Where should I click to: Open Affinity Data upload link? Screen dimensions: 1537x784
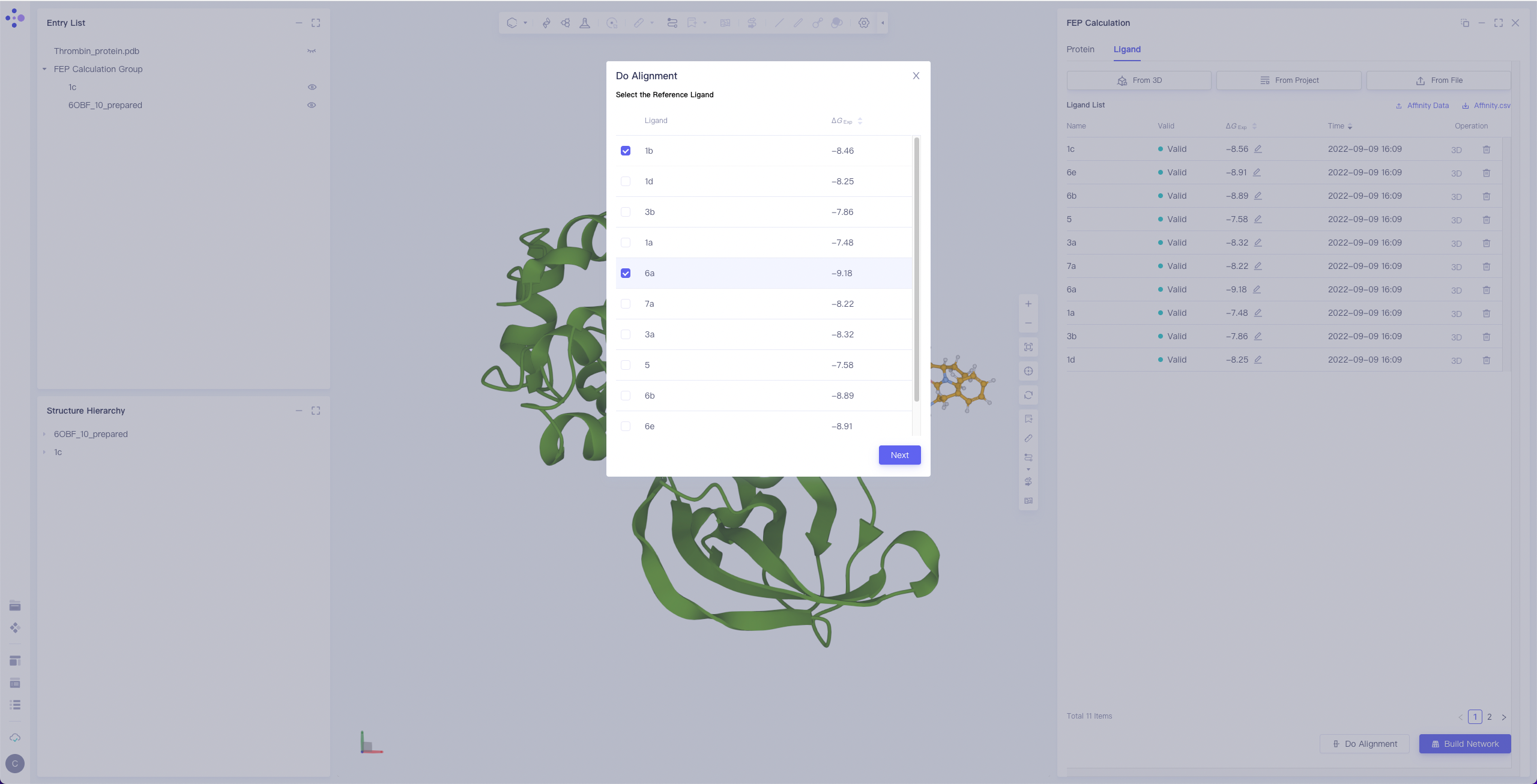[1422, 106]
